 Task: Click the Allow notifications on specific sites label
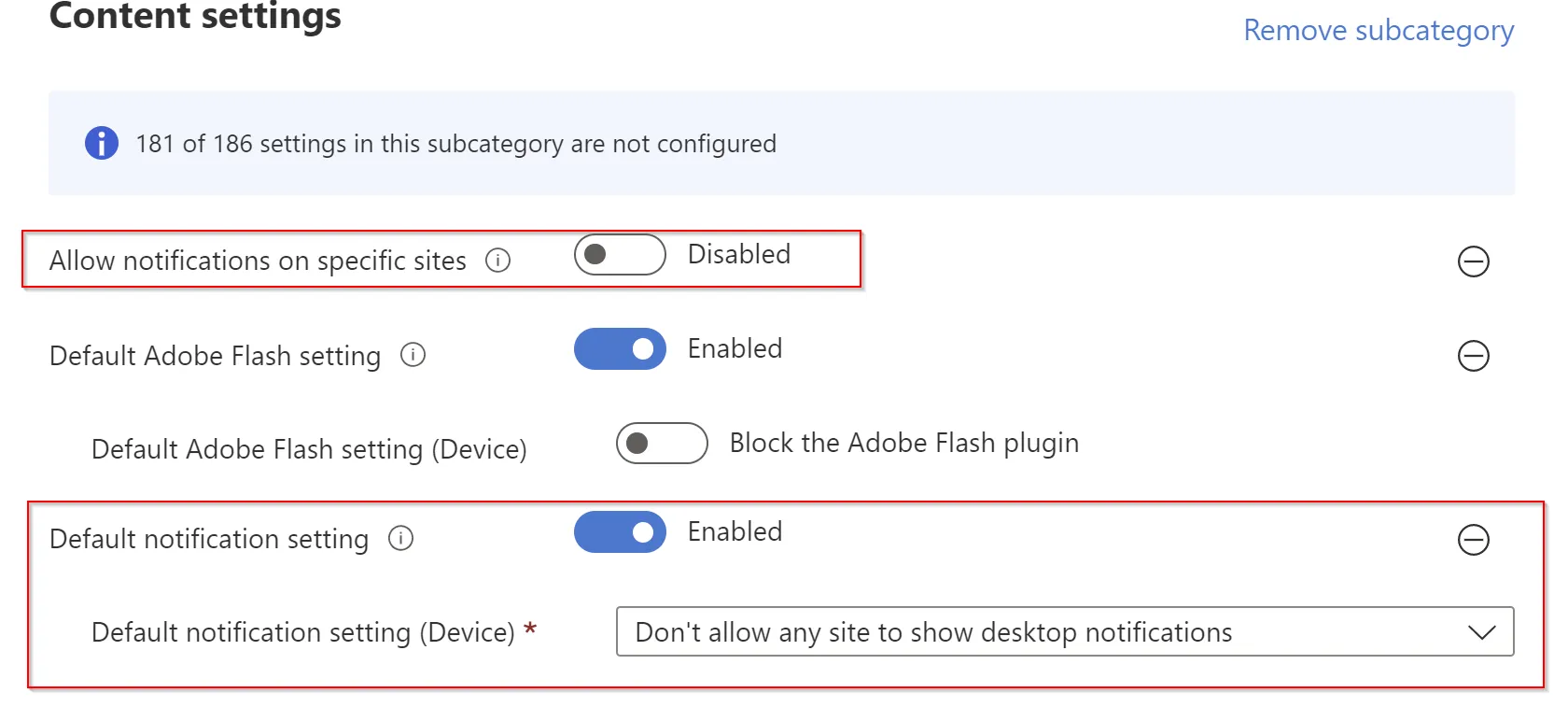point(258,261)
